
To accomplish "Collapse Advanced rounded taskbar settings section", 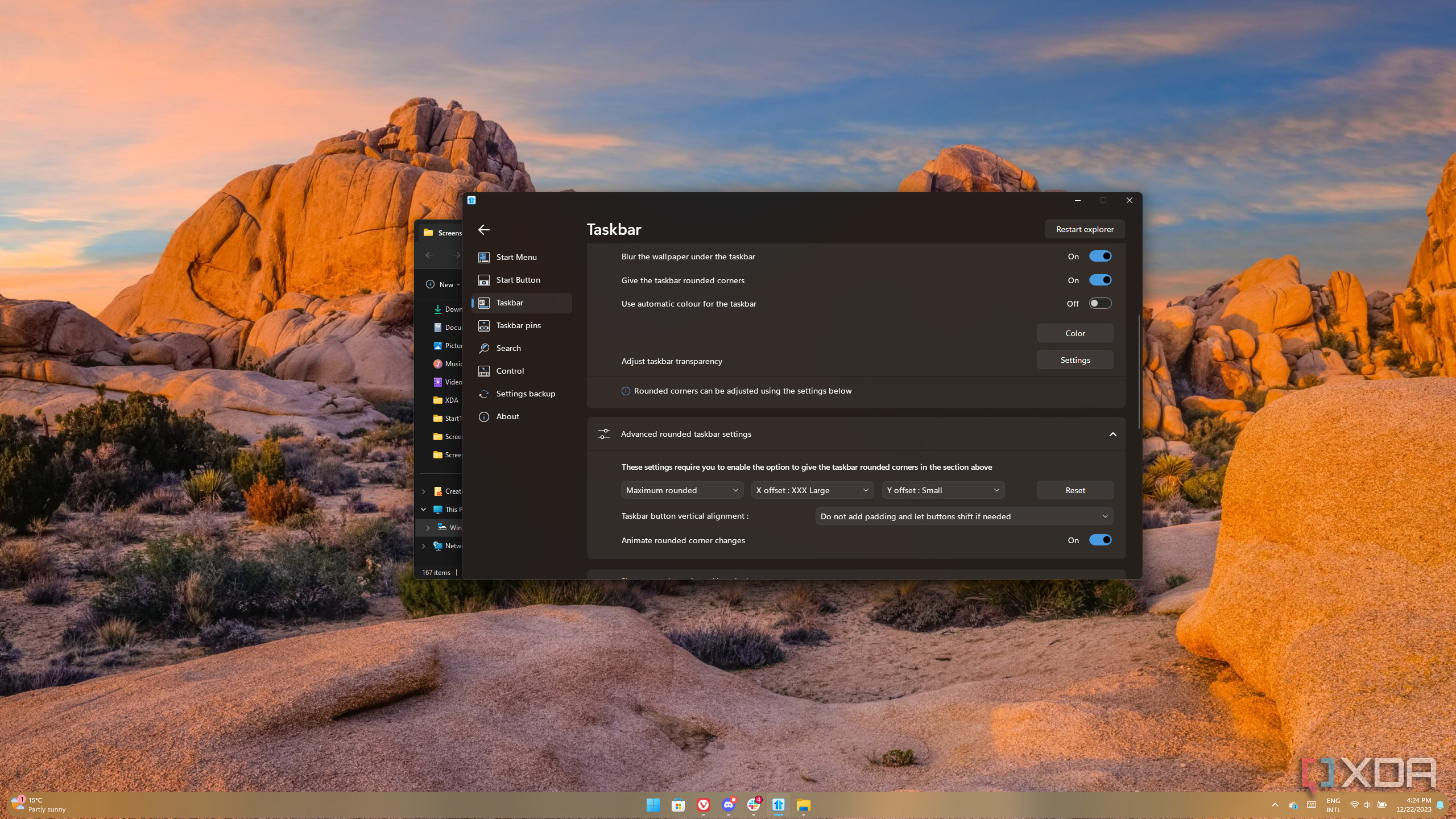I will click(1112, 435).
